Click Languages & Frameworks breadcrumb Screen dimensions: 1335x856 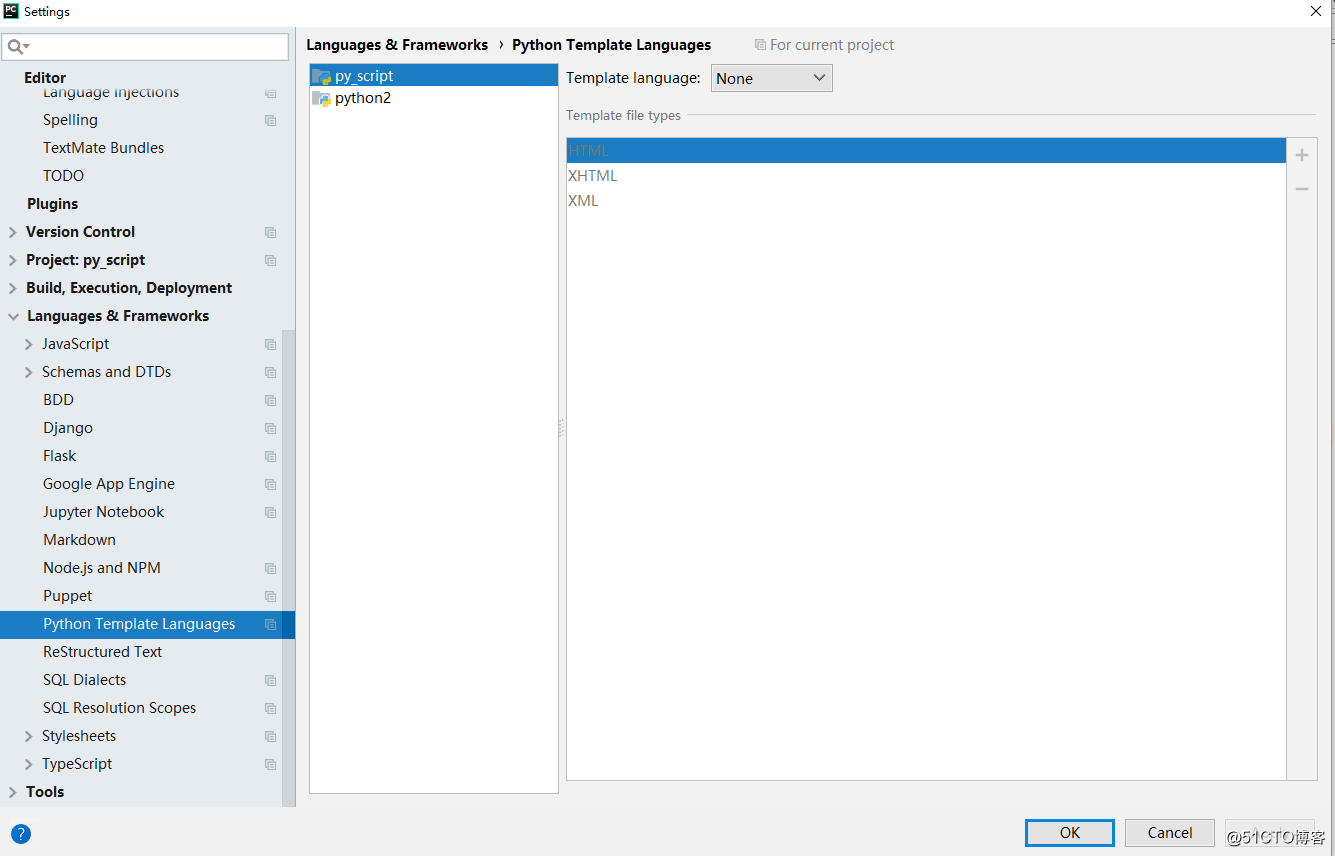(x=397, y=45)
